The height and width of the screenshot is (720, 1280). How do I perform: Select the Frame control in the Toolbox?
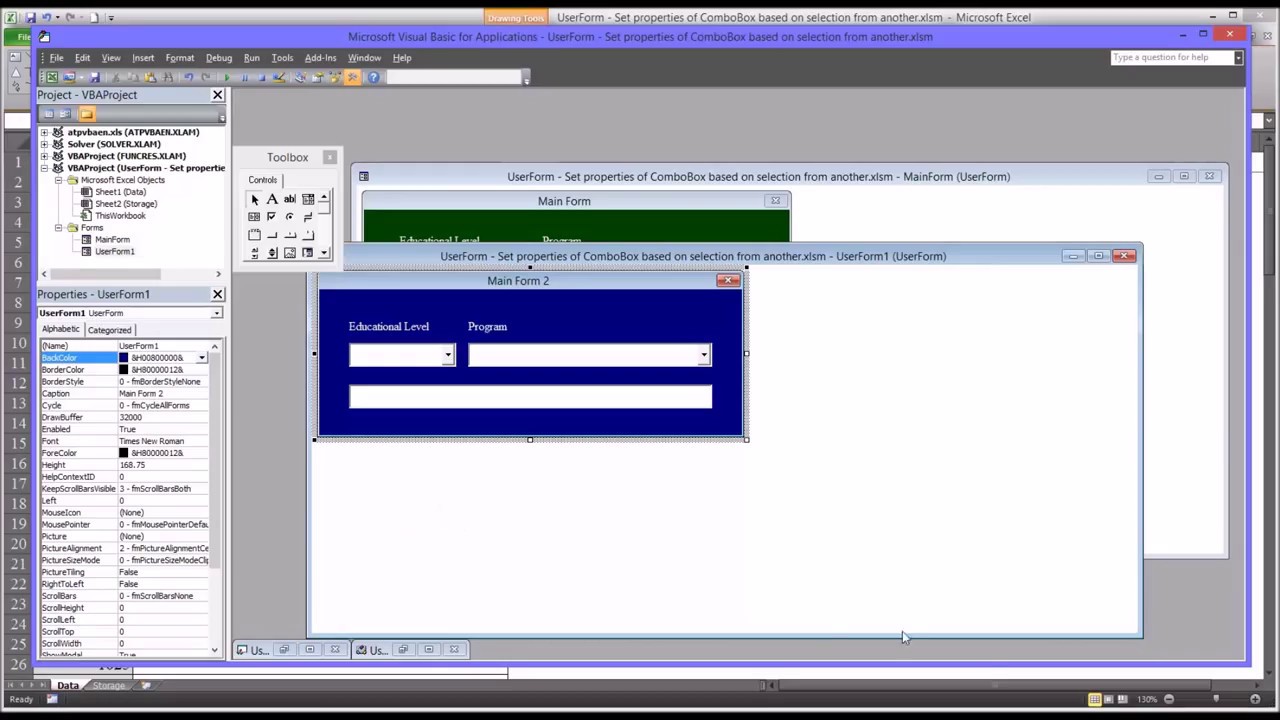[x=254, y=235]
